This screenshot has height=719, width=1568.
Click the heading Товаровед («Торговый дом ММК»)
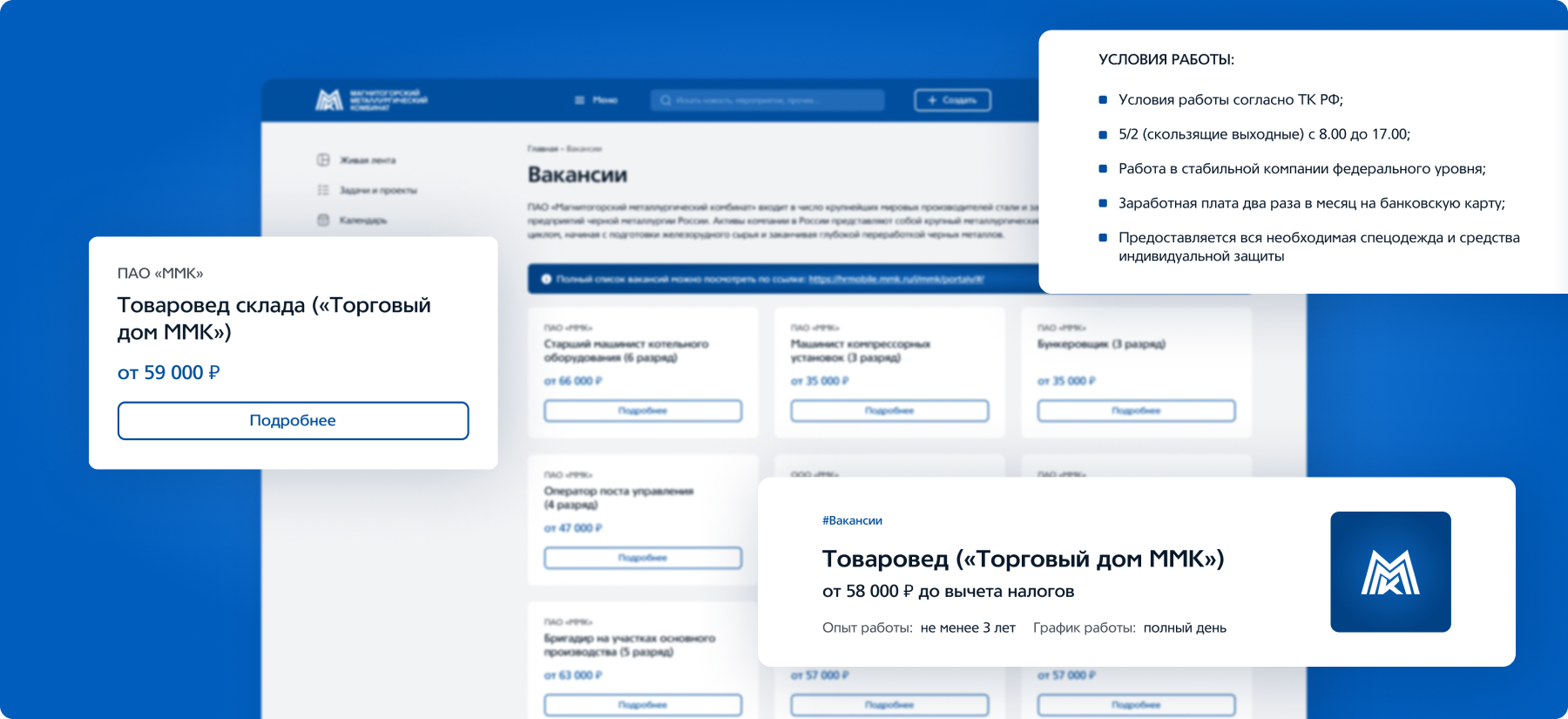coord(1024,559)
